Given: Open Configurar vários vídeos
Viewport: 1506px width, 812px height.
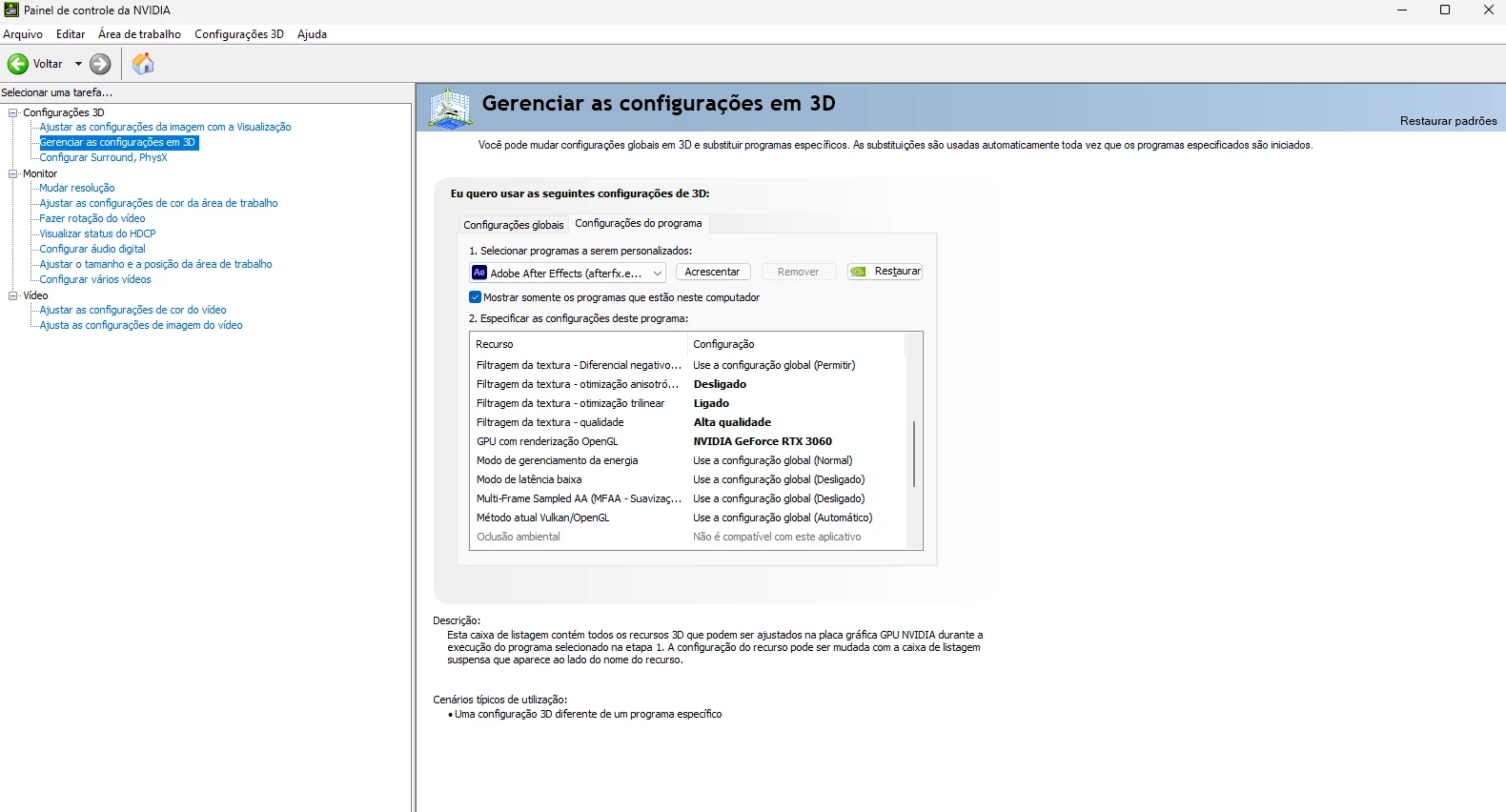Looking at the screenshot, I should (95, 279).
